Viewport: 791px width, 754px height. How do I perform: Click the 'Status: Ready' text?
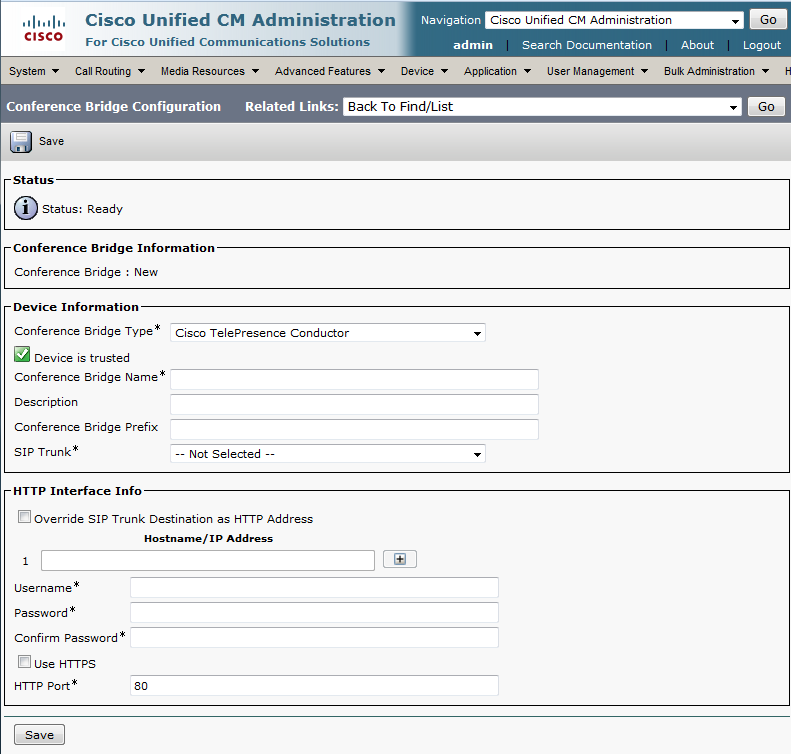tap(82, 209)
